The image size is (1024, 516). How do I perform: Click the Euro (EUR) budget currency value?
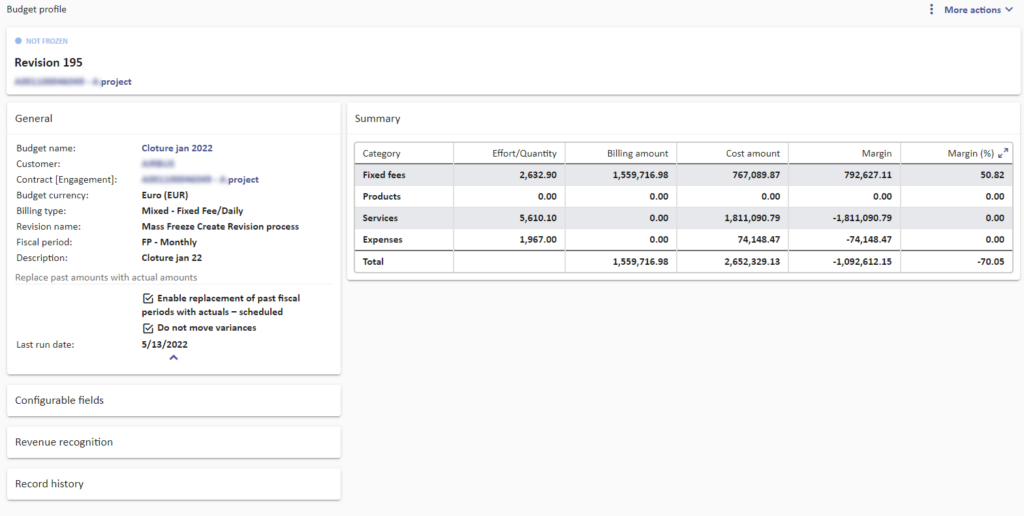(x=165, y=195)
